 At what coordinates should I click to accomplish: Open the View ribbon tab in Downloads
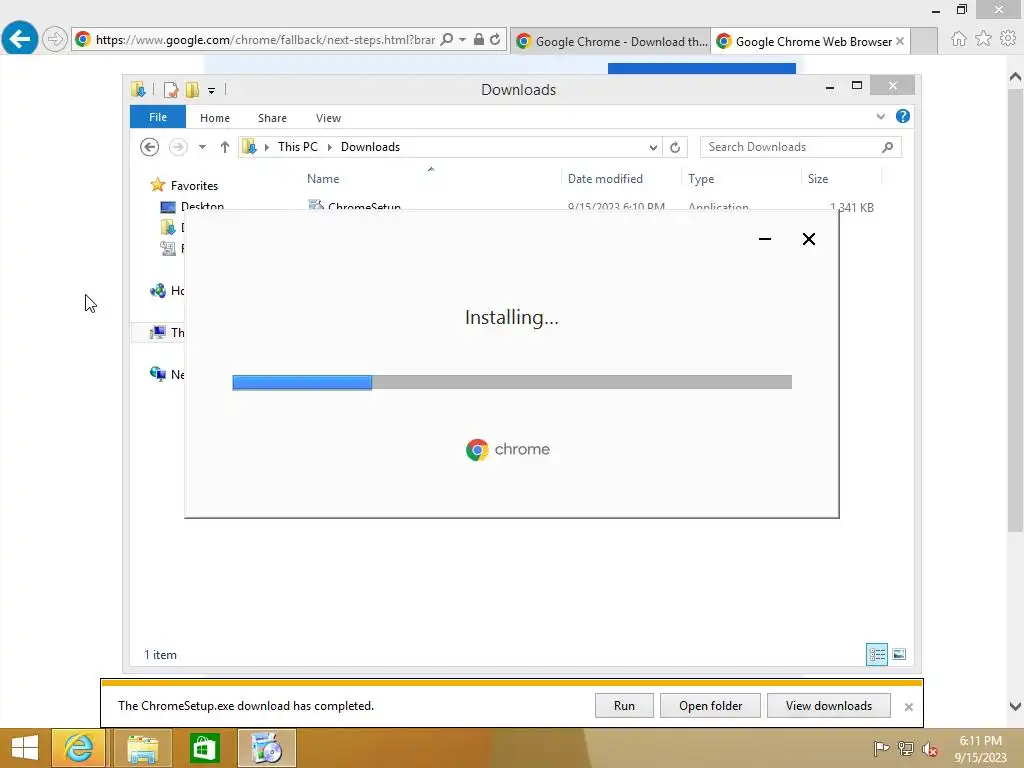328,118
